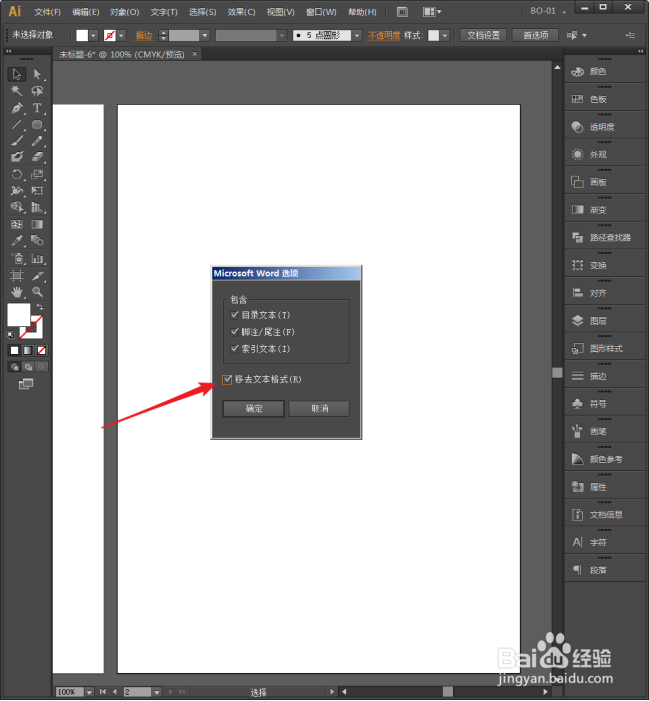
Task: Open the zoom level dropdown at 100%
Action: click(89, 692)
